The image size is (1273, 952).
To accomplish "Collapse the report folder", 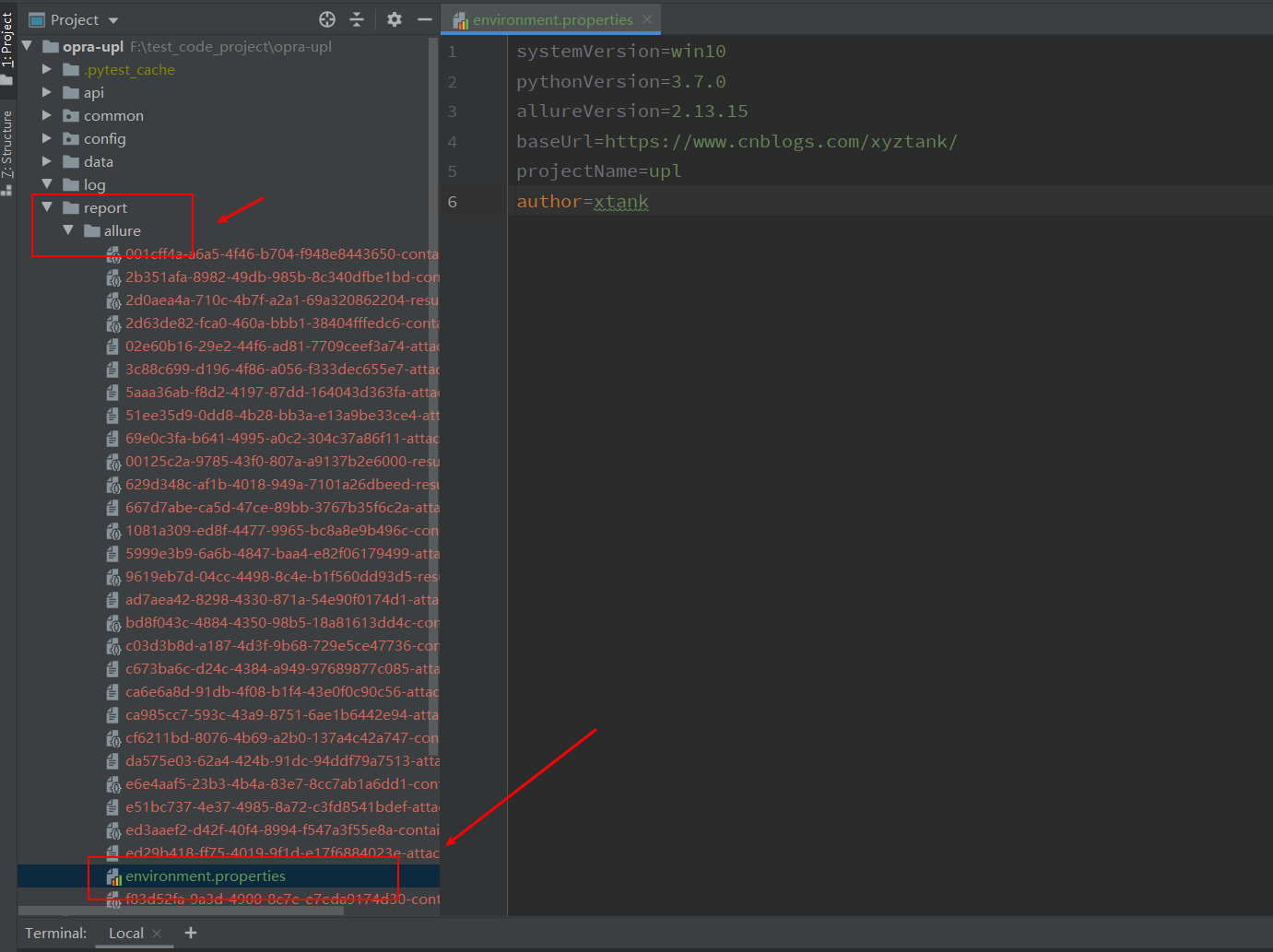I will click(x=47, y=207).
